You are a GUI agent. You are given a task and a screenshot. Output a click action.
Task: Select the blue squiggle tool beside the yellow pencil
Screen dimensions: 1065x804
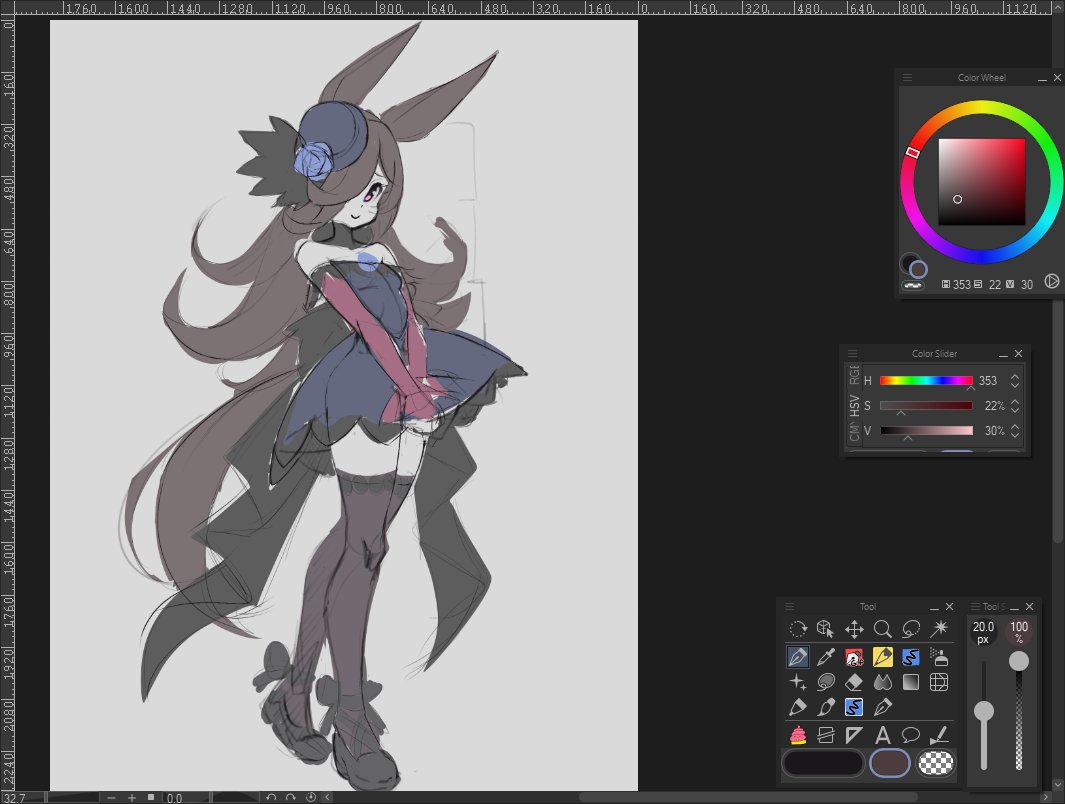(911, 657)
